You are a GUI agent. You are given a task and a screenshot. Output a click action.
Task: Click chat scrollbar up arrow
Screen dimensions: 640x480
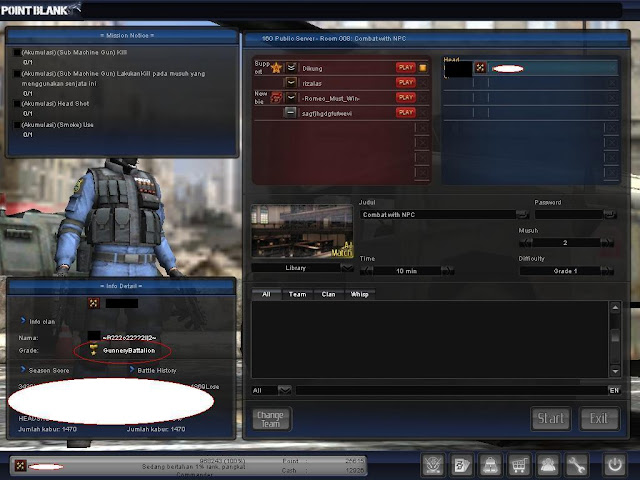[x=615, y=307]
